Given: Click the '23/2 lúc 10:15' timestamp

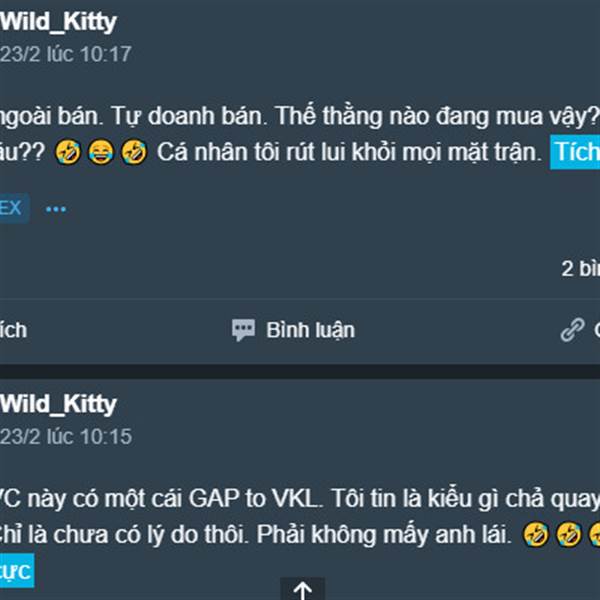Looking at the screenshot, I should (x=66, y=437).
